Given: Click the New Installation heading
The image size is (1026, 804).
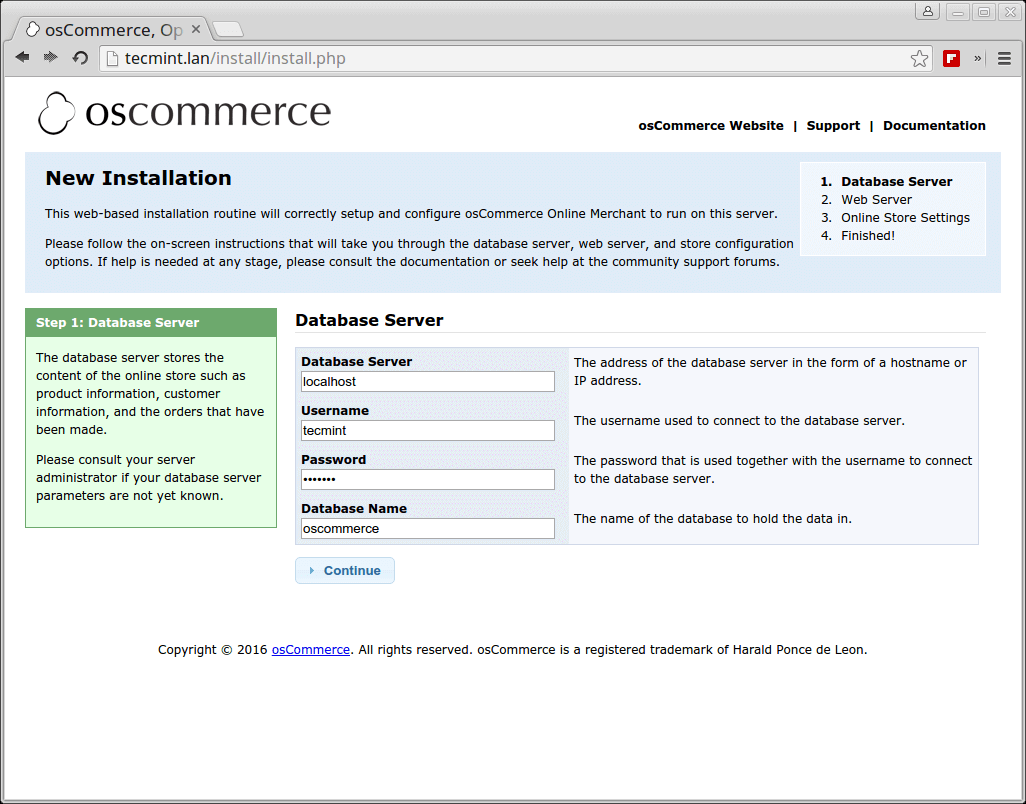Looking at the screenshot, I should coord(138,178).
